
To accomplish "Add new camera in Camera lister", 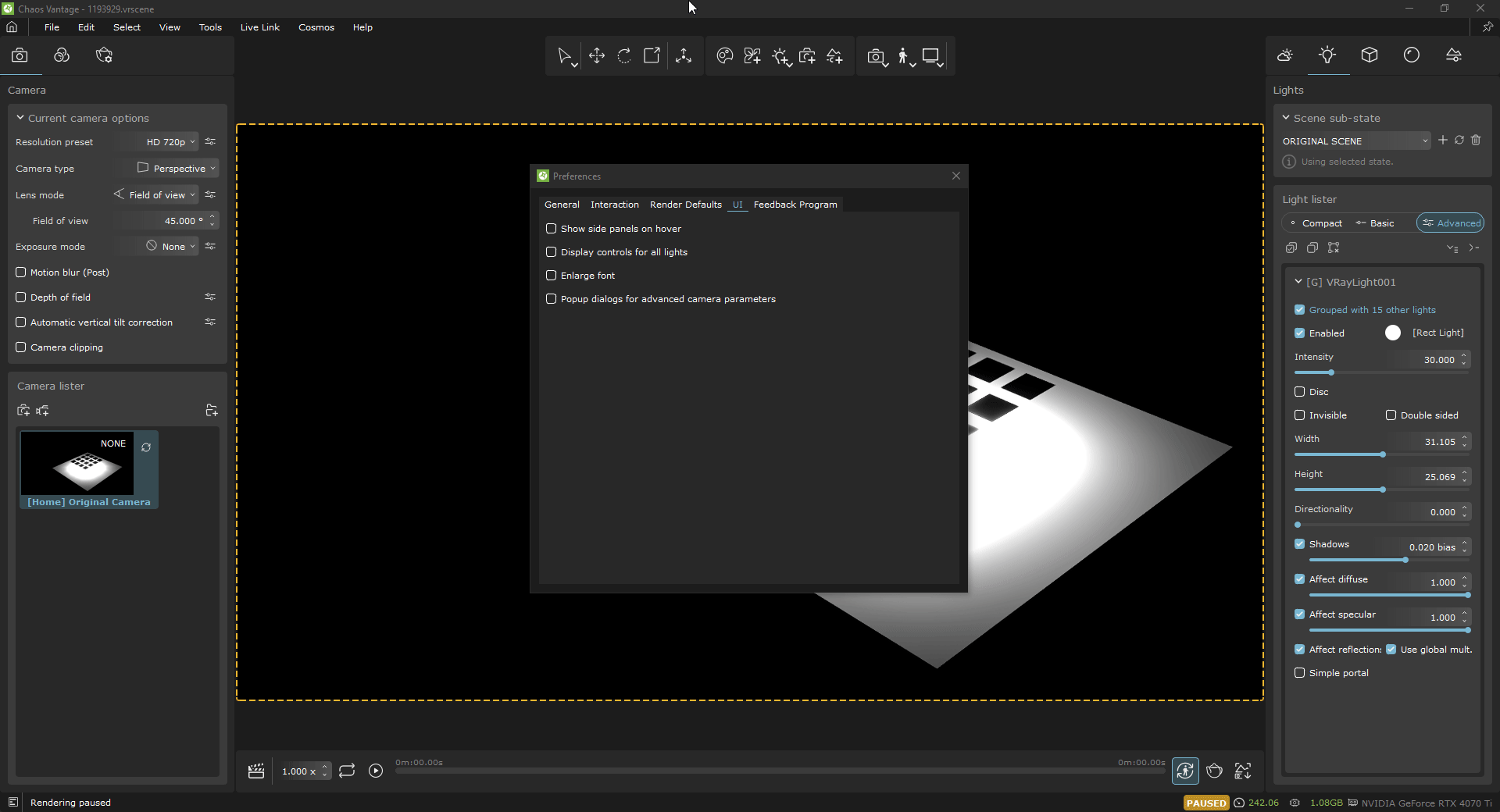I will pos(23,411).
